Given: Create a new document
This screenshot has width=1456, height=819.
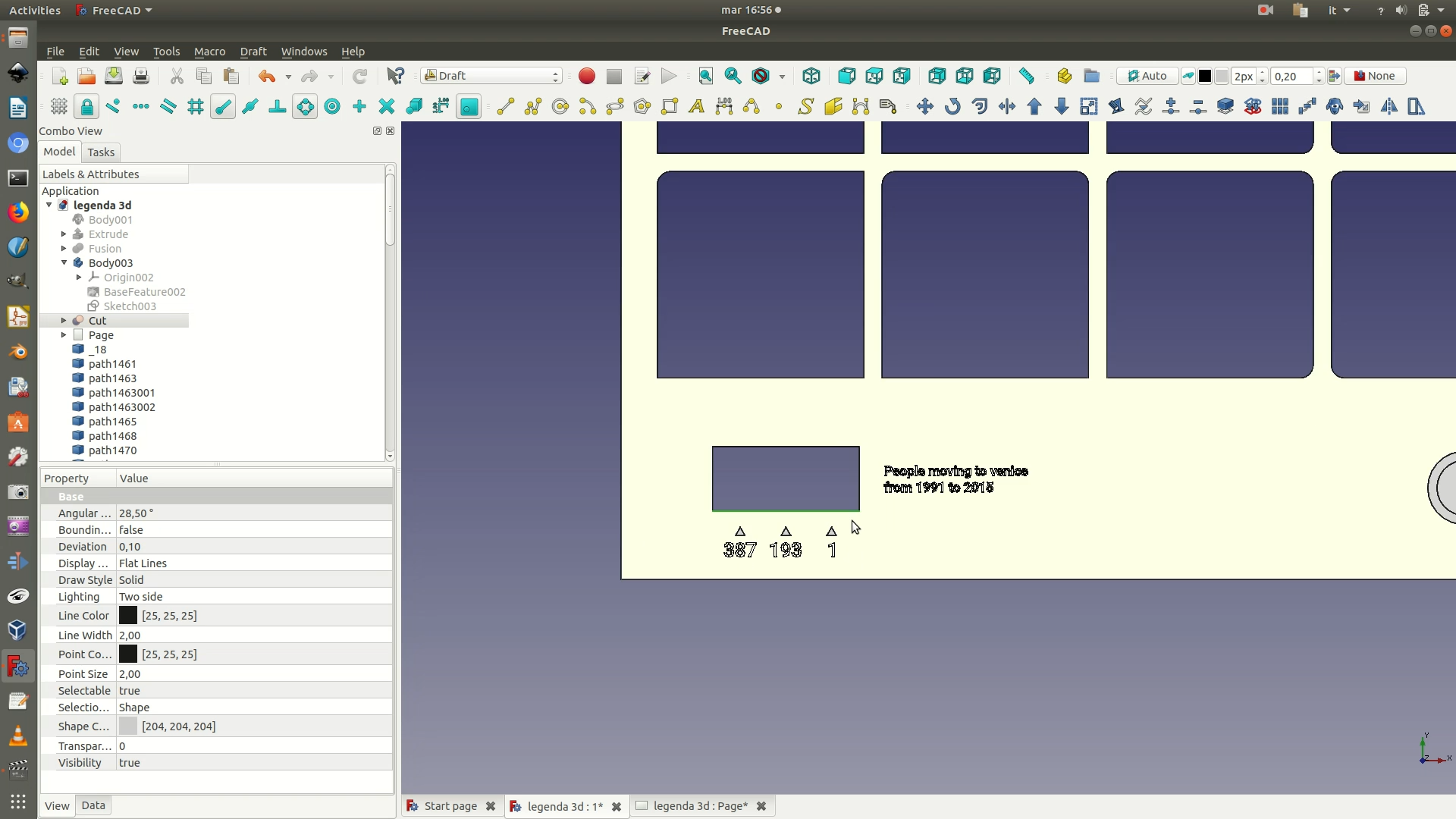Looking at the screenshot, I should point(60,76).
